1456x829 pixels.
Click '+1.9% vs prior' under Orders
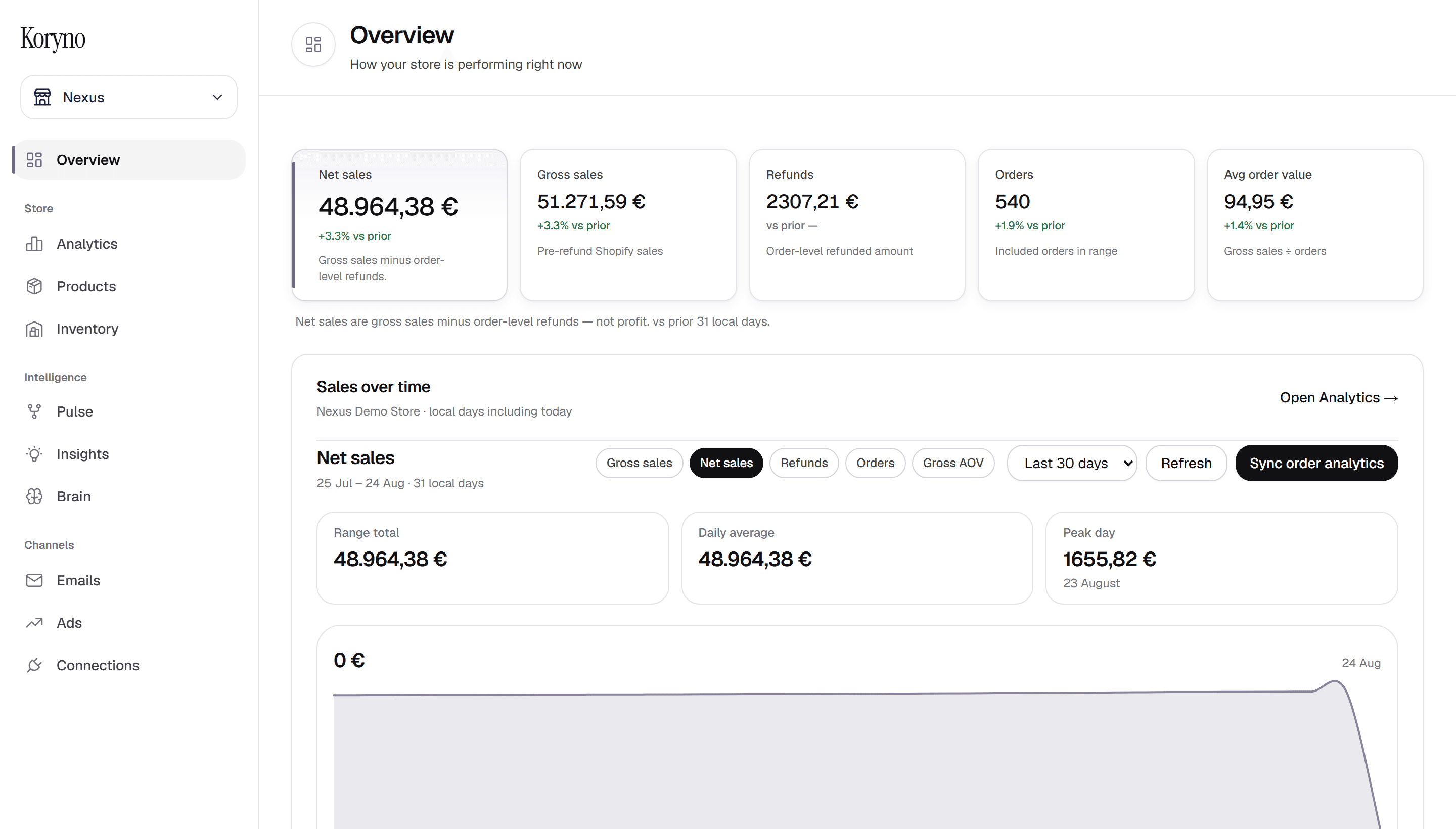(1029, 225)
